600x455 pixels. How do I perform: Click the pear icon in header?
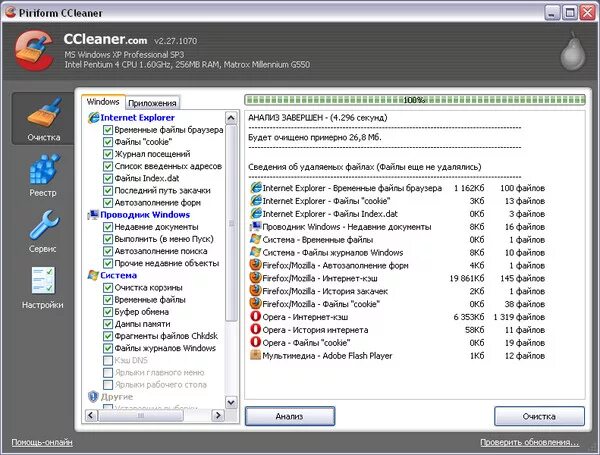[x=573, y=52]
